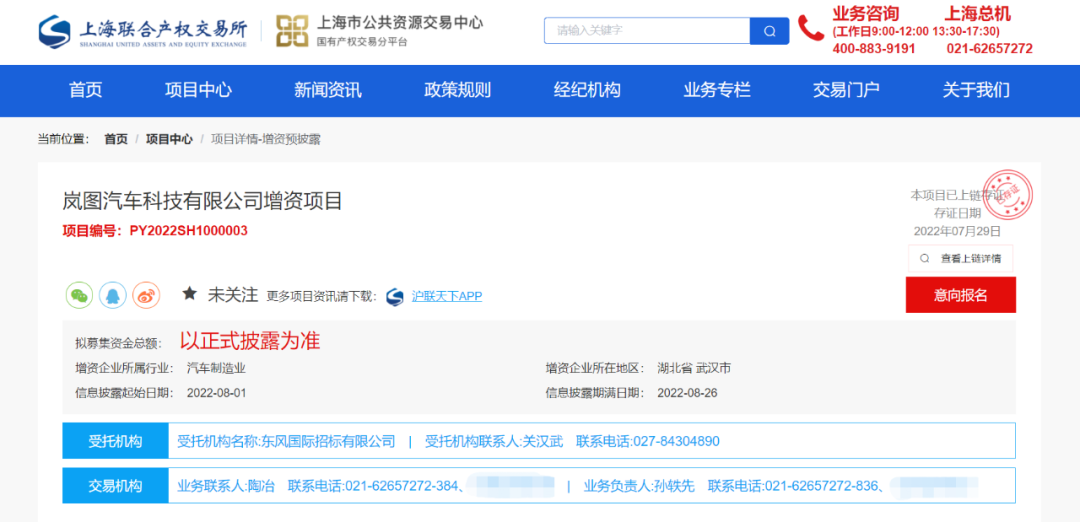Select the 受托机构 blue label tab
This screenshot has width=1080, height=522.
[116, 441]
